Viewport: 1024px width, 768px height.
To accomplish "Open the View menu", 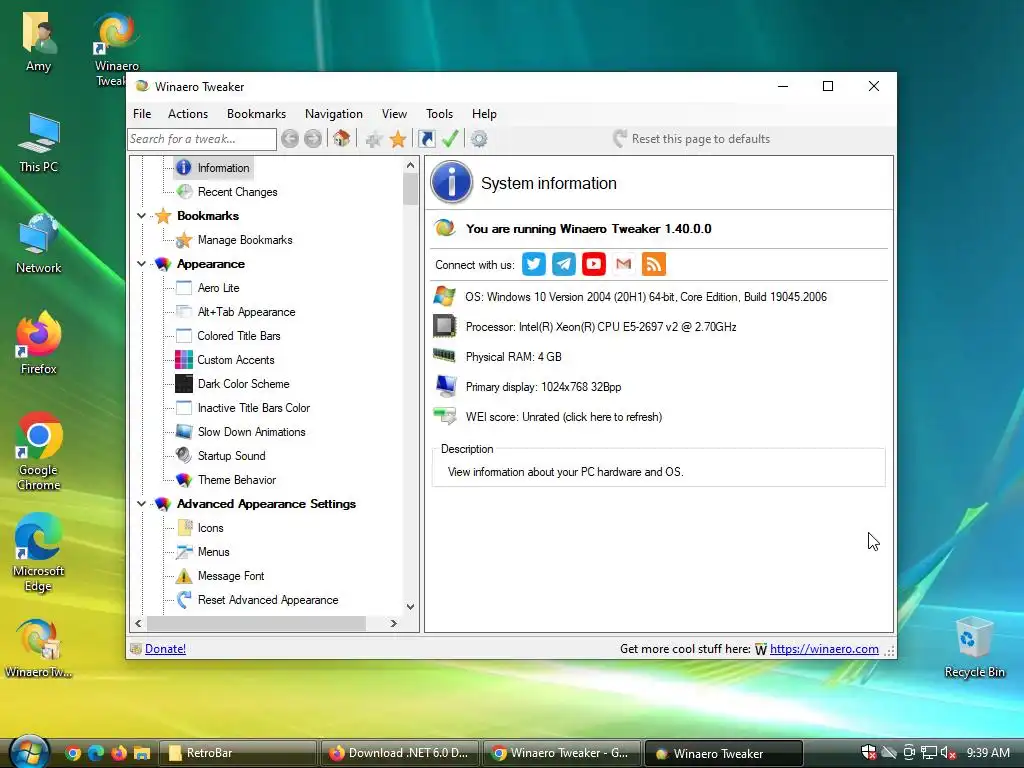I will pos(394,114).
